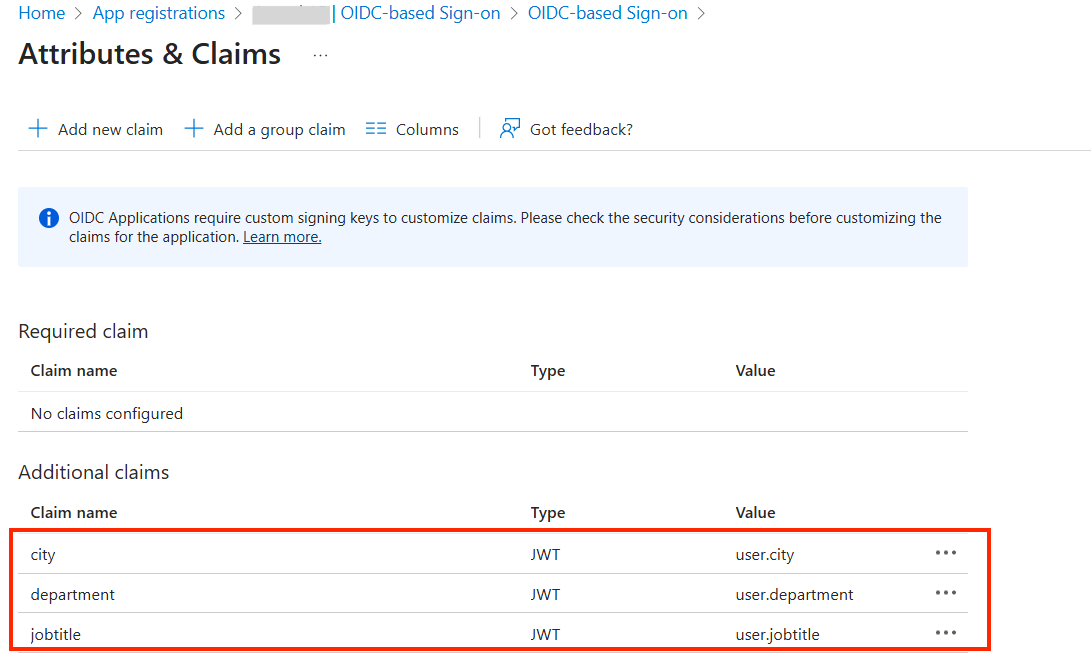This screenshot has height=662, width=1091.
Task: Go to Home in the breadcrumb
Action: 41,13
